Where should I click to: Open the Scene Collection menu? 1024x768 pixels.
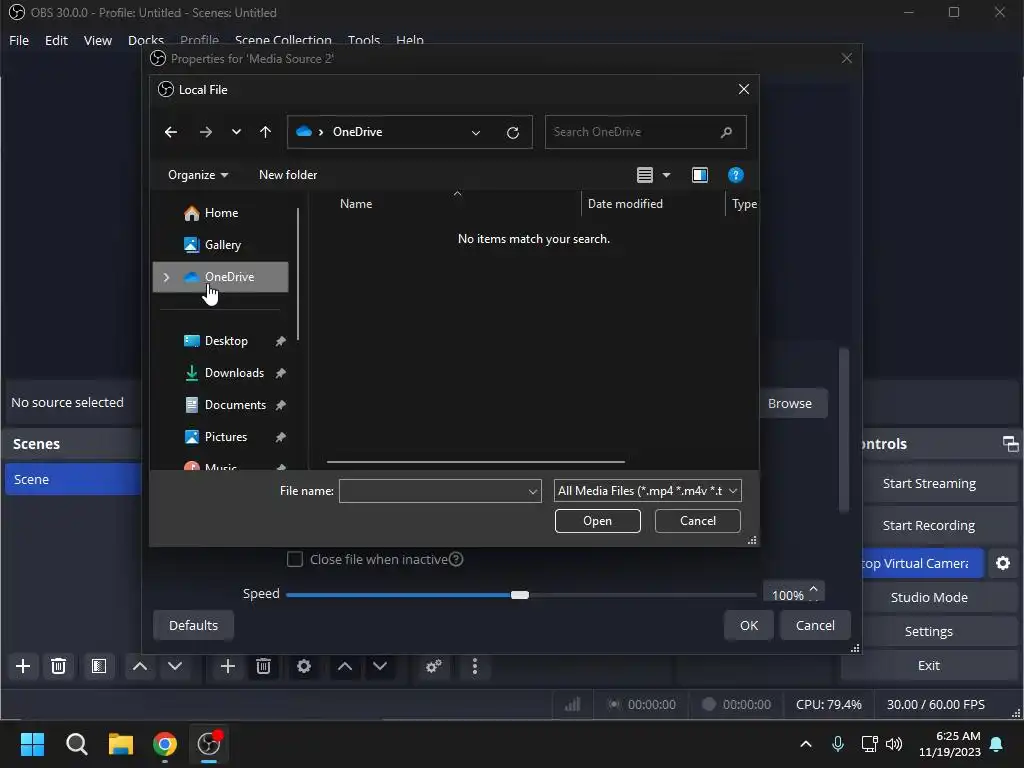click(x=283, y=40)
